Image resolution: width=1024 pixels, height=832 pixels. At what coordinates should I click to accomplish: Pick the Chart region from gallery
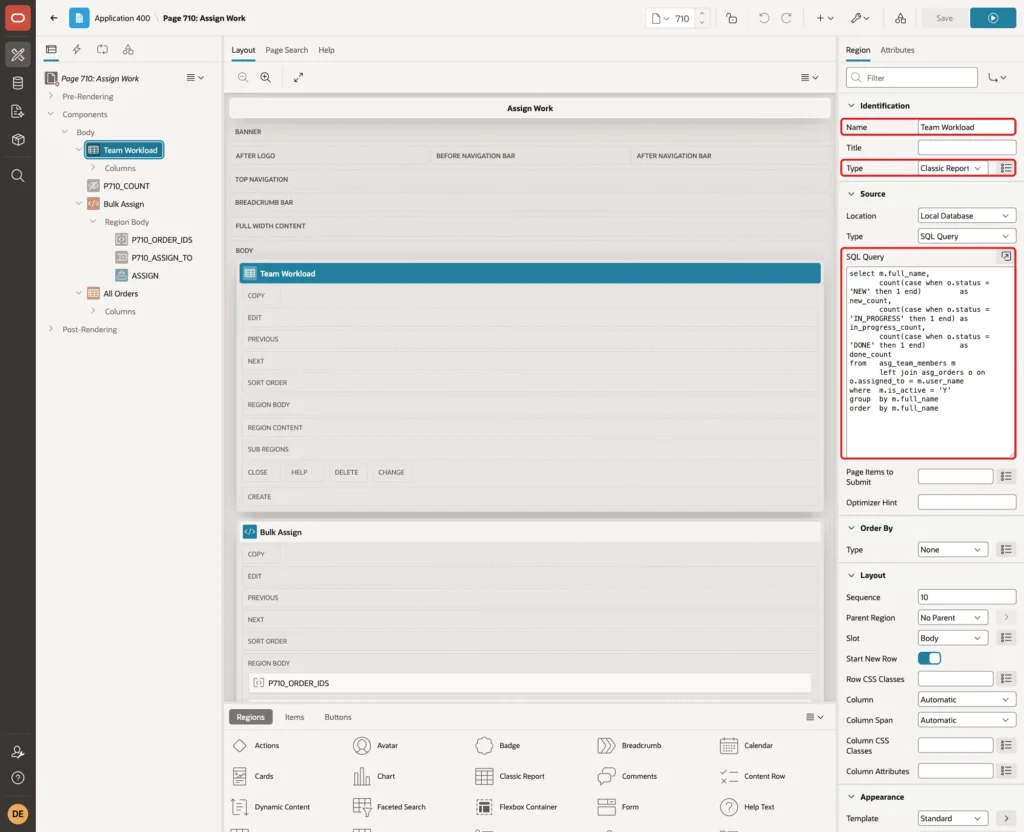point(374,776)
